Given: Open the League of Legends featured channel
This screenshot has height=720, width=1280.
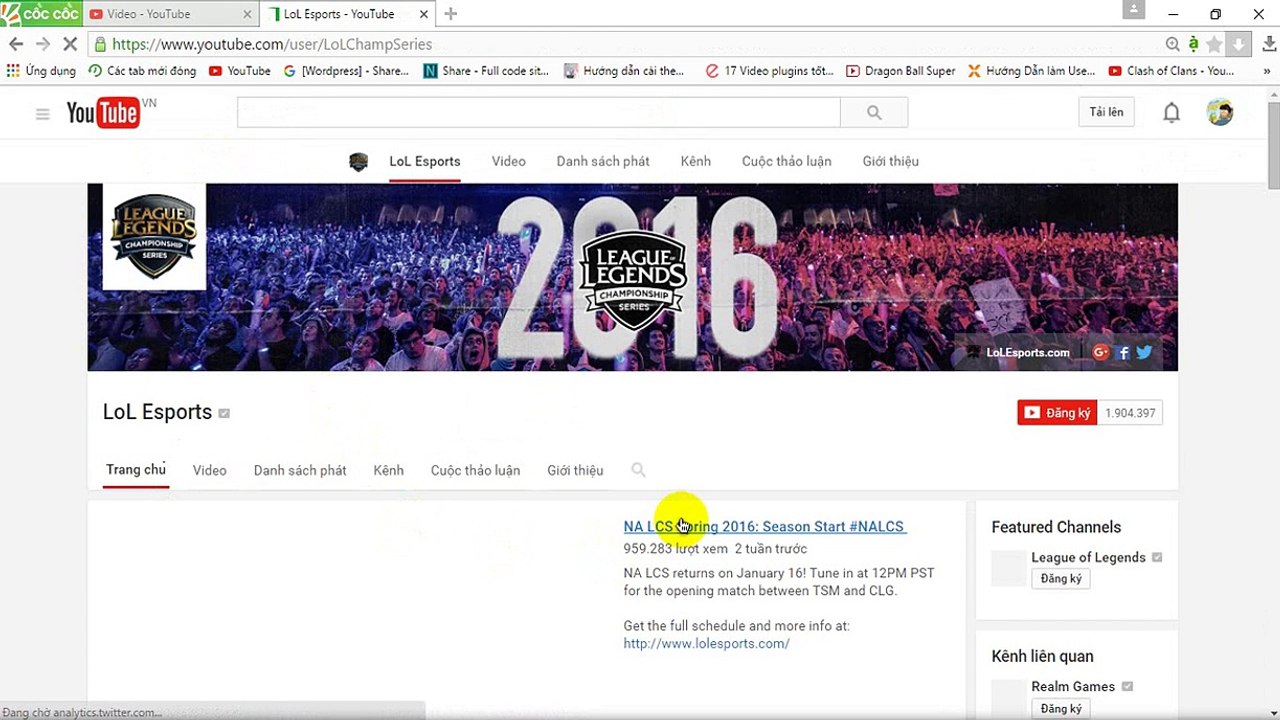Looking at the screenshot, I should [x=1089, y=557].
